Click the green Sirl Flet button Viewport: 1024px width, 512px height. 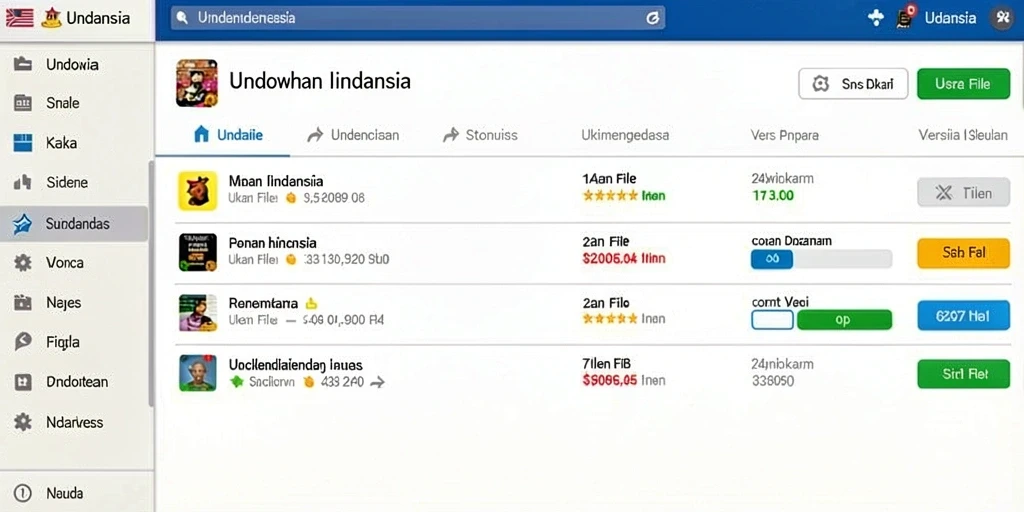click(963, 374)
